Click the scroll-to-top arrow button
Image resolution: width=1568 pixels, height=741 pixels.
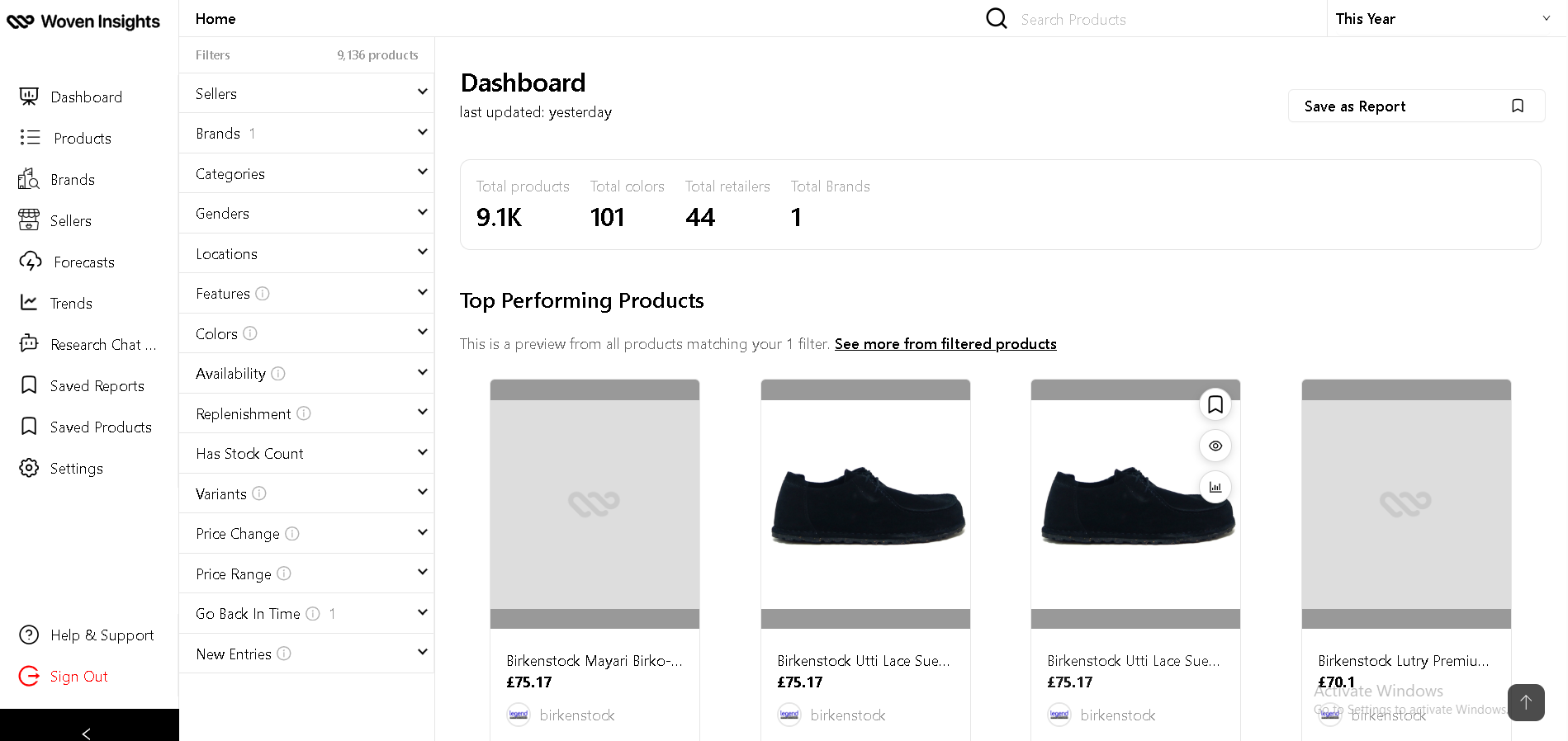pos(1525,702)
